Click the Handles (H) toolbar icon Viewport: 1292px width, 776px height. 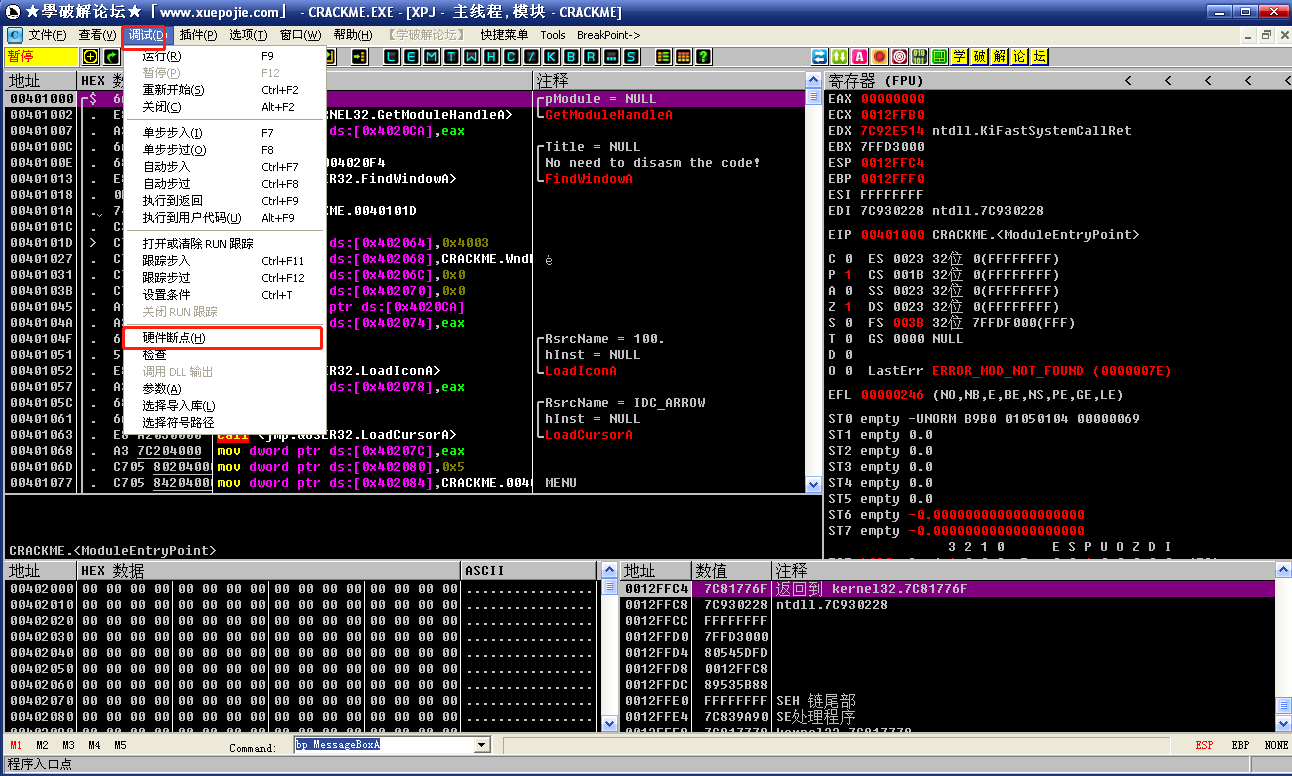[x=491, y=57]
